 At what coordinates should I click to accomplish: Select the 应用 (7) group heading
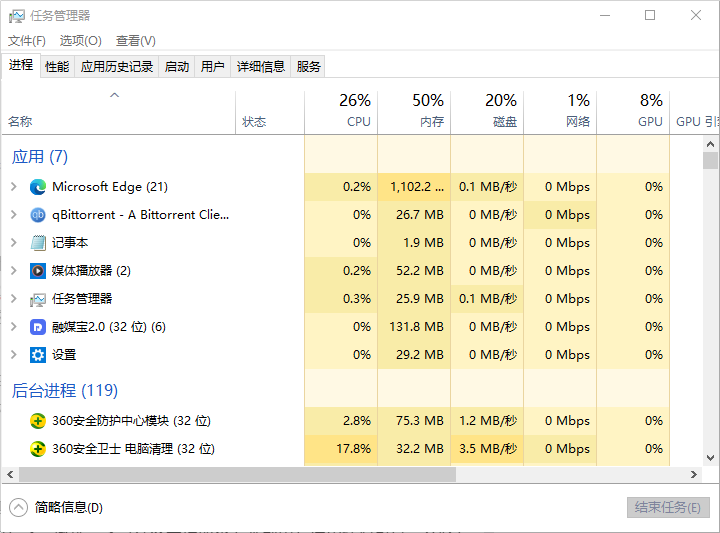coord(39,157)
